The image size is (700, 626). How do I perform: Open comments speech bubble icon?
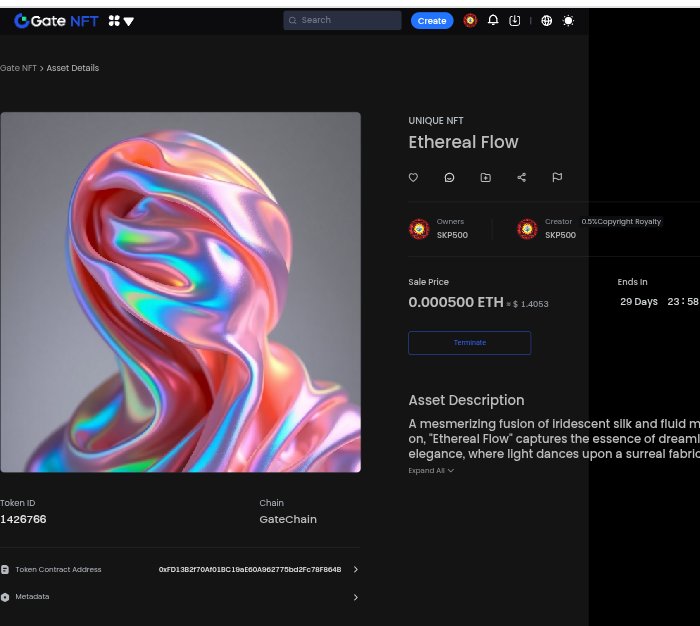(450, 177)
